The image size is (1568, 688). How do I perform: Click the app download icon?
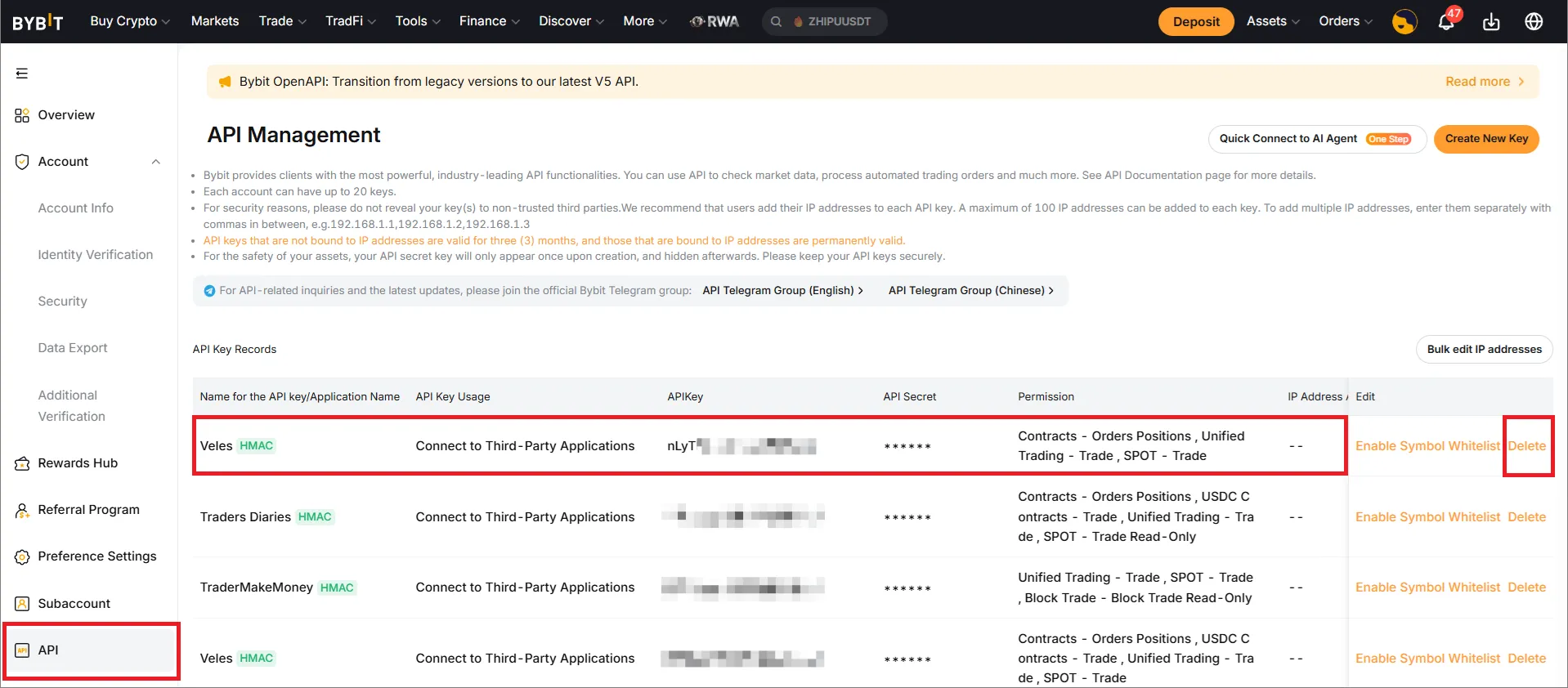tap(1491, 21)
